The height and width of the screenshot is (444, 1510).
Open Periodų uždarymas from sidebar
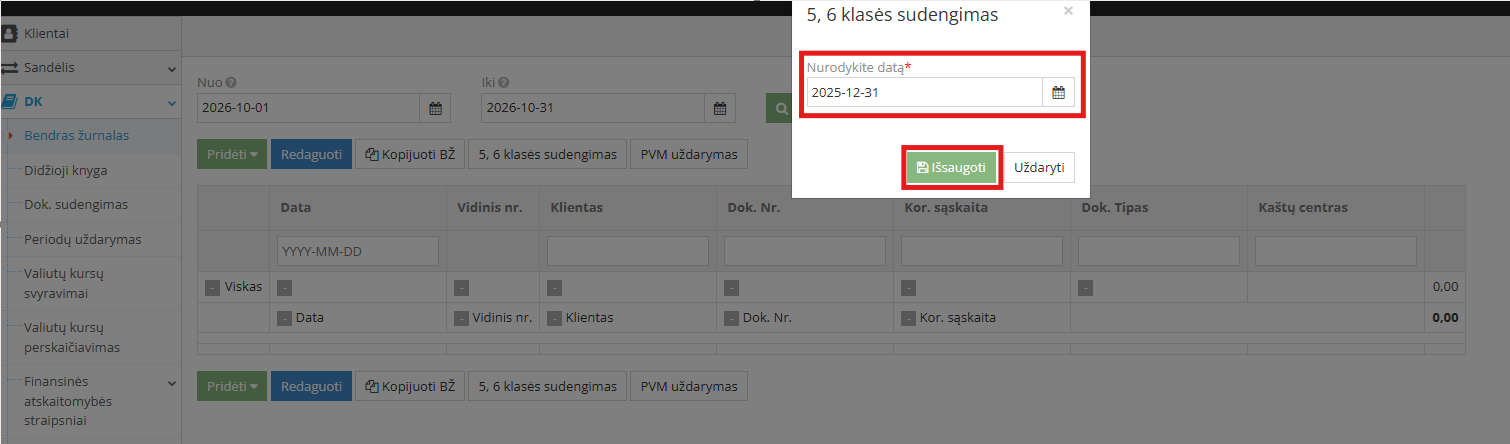point(83,239)
